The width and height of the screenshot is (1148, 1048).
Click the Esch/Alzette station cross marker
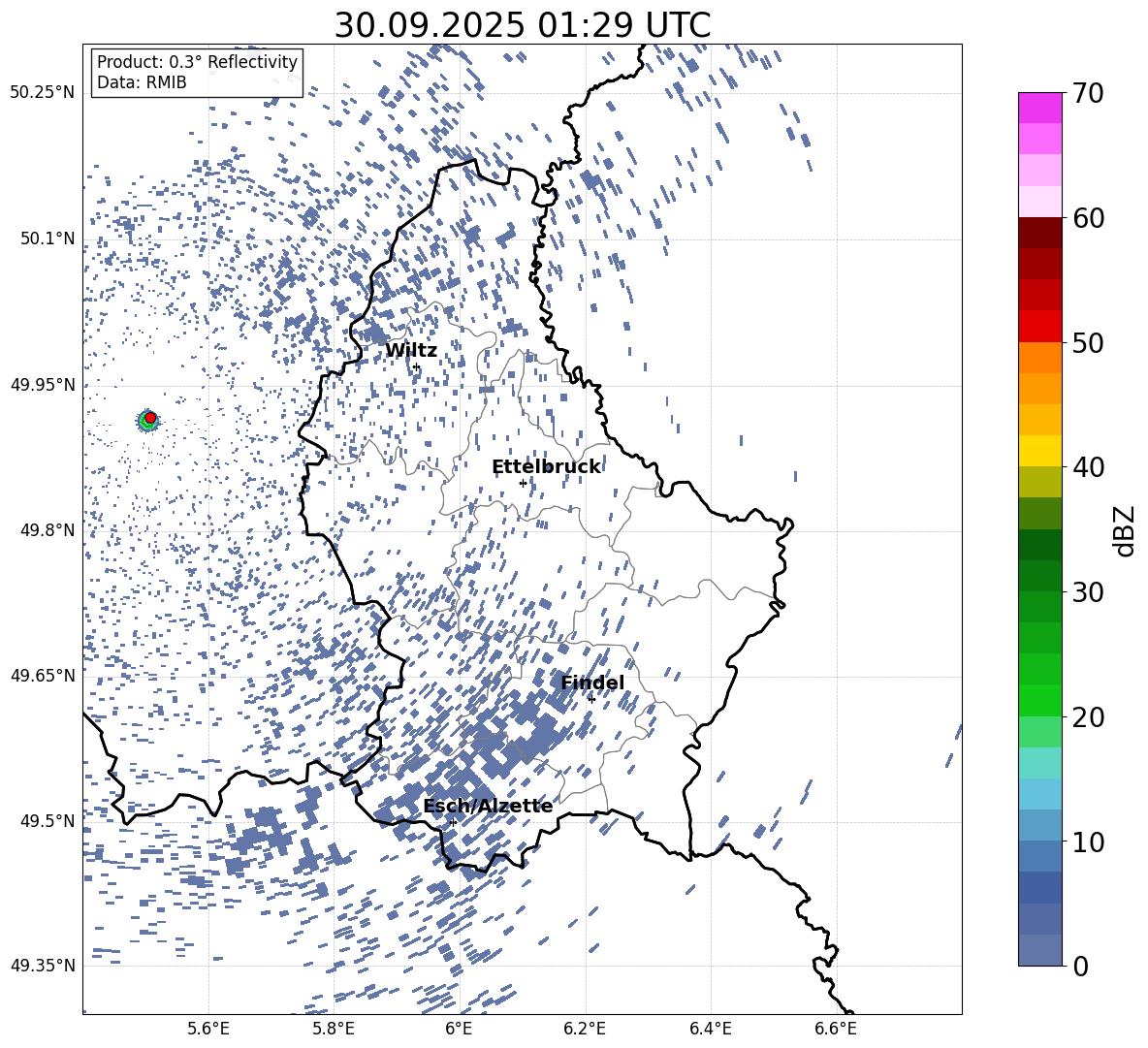coord(453,822)
